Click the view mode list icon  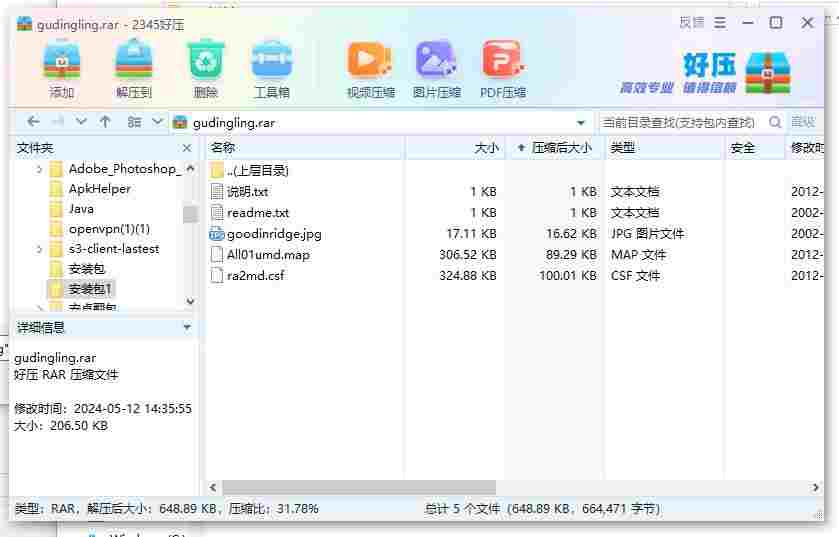click(x=134, y=122)
